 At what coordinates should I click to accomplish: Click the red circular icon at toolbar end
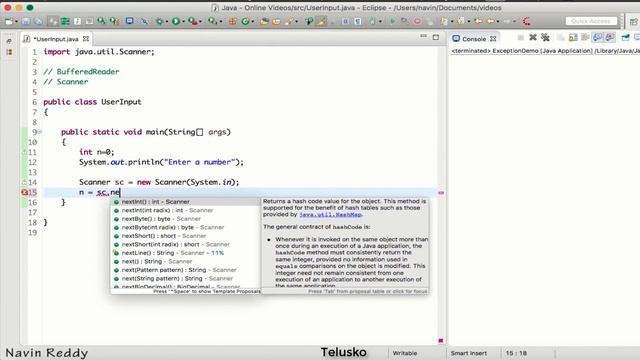point(527,21)
